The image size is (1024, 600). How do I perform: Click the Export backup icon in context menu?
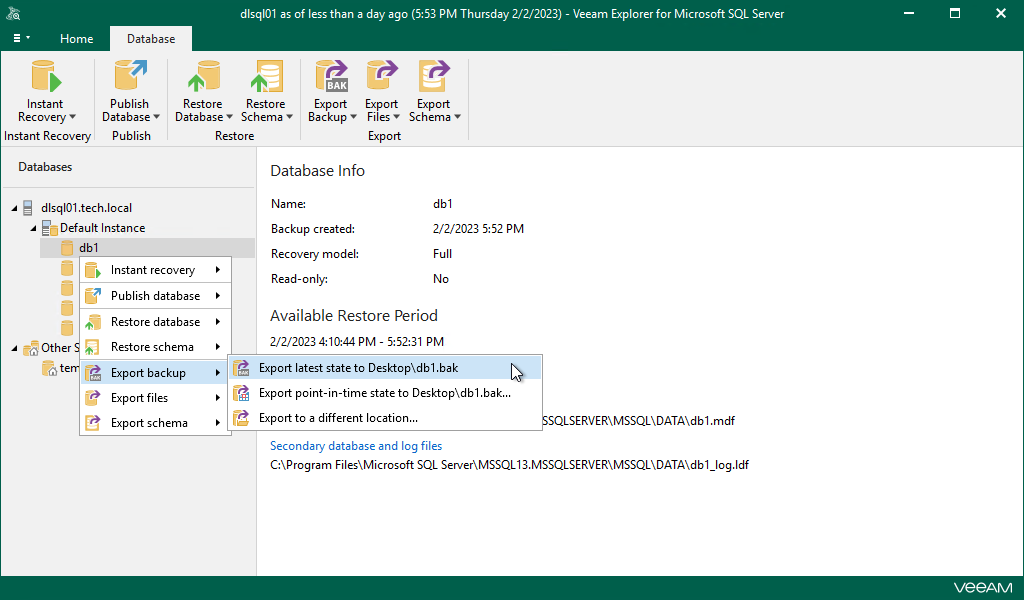click(x=93, y=373)
